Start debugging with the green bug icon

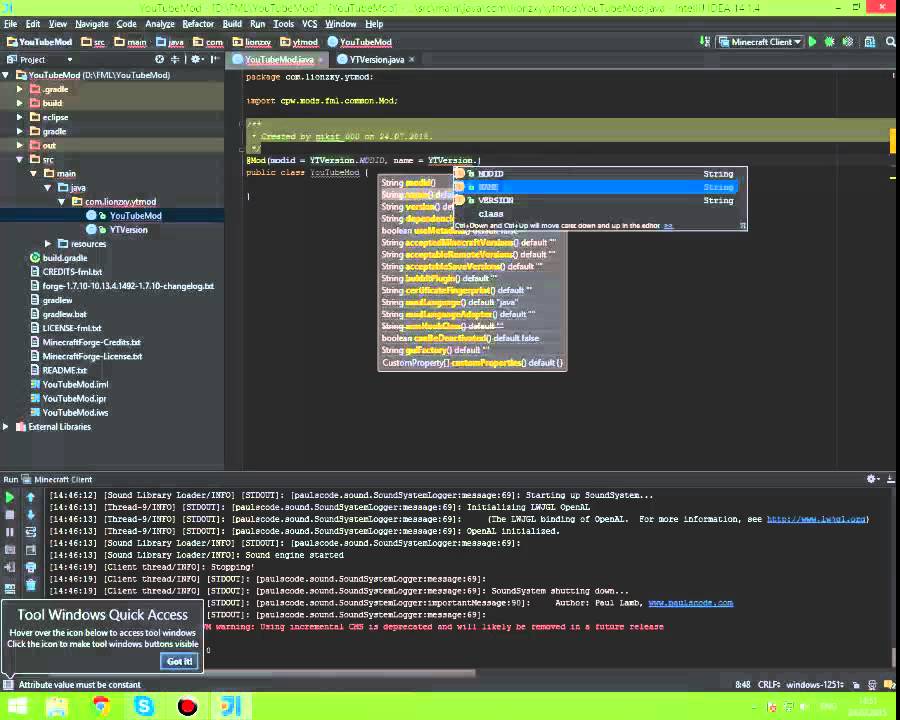(829, 42)
